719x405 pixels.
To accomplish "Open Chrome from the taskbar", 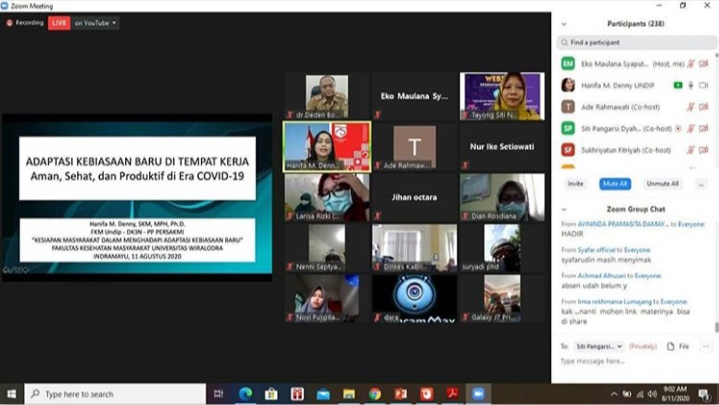I will (374, 394).
